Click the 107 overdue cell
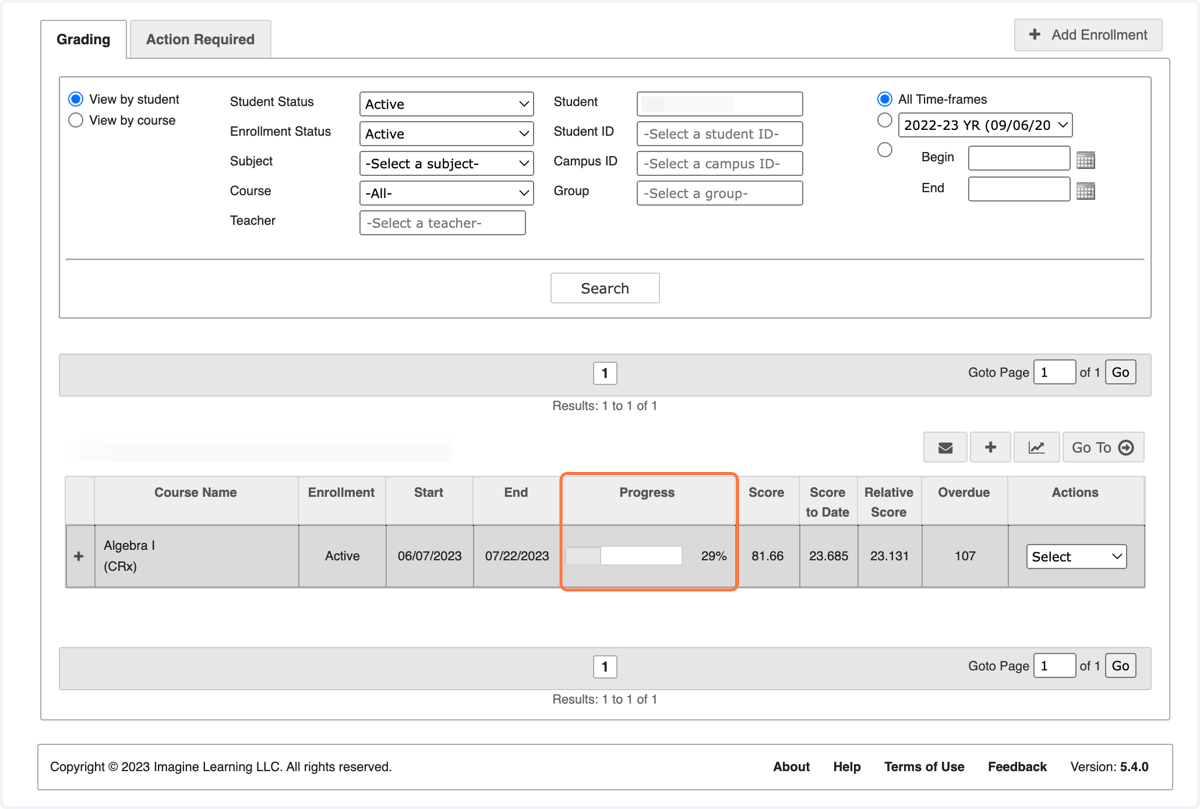Image resolution: width=1200 pixels, height=809 pixels. pos(965,556)
